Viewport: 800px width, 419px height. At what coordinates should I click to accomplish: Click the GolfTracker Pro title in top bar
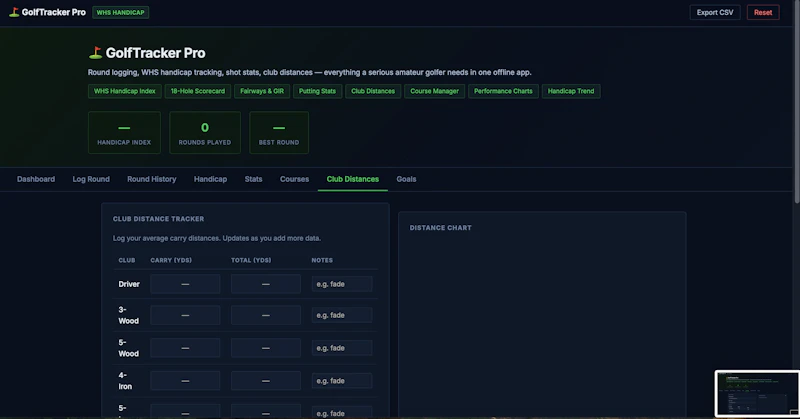coord(54,12)
